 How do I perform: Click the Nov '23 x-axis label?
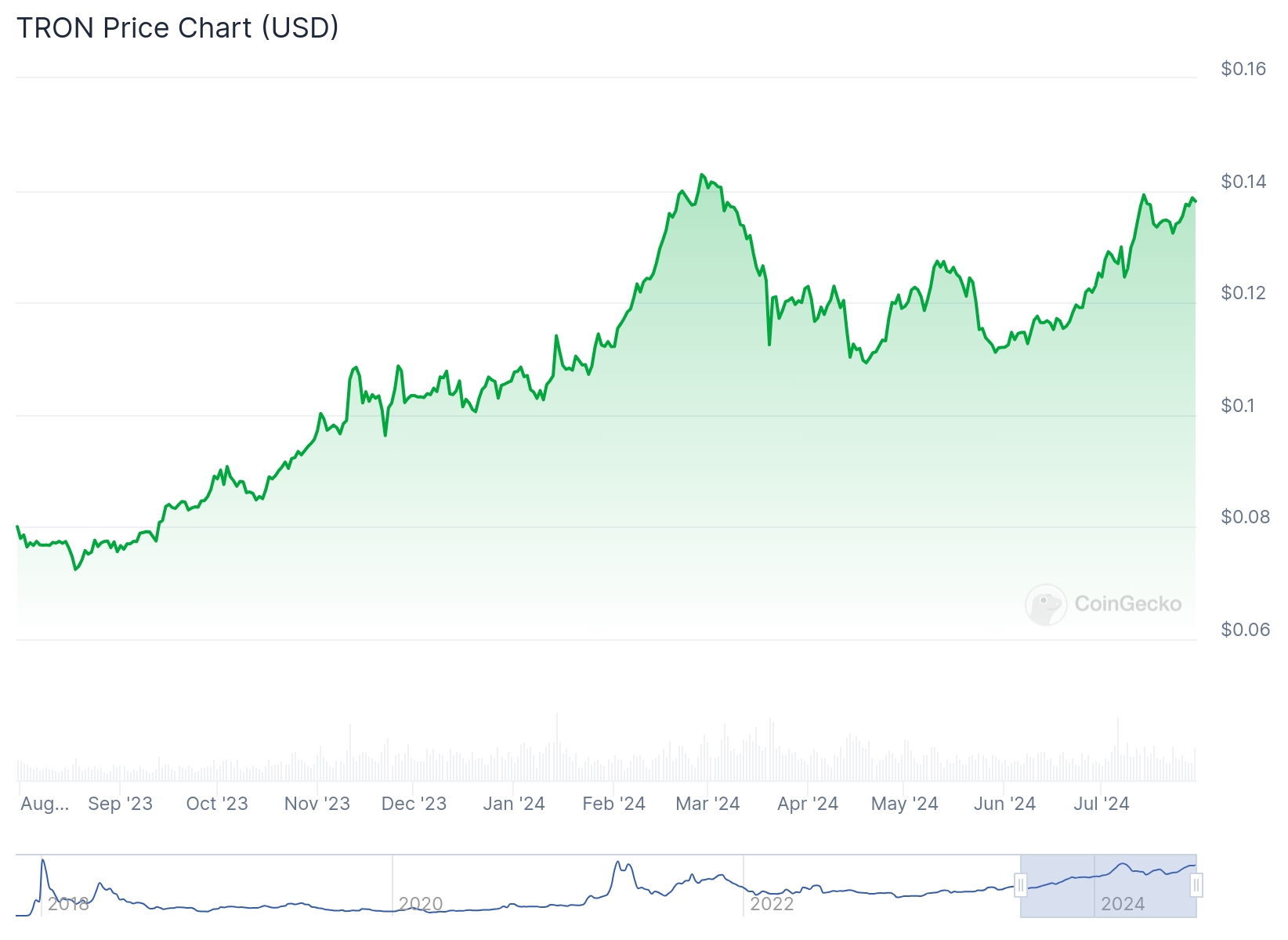tap(317, 804)
